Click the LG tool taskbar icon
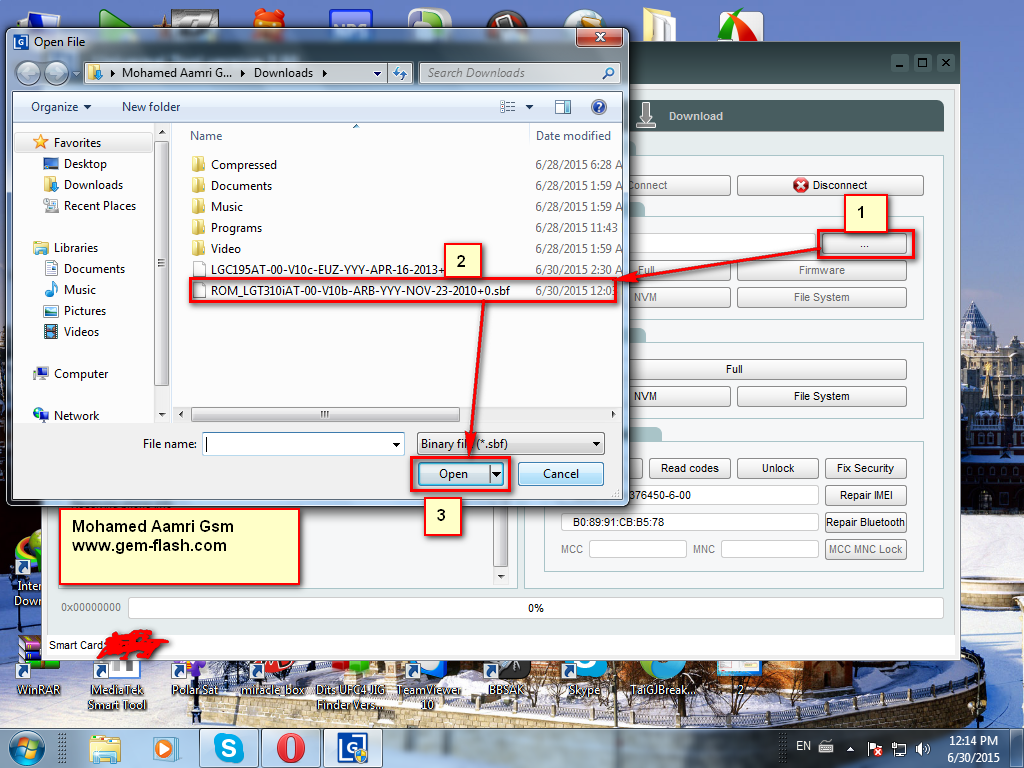The height and width of the screenshot is (768, 1024). point(353,748)
